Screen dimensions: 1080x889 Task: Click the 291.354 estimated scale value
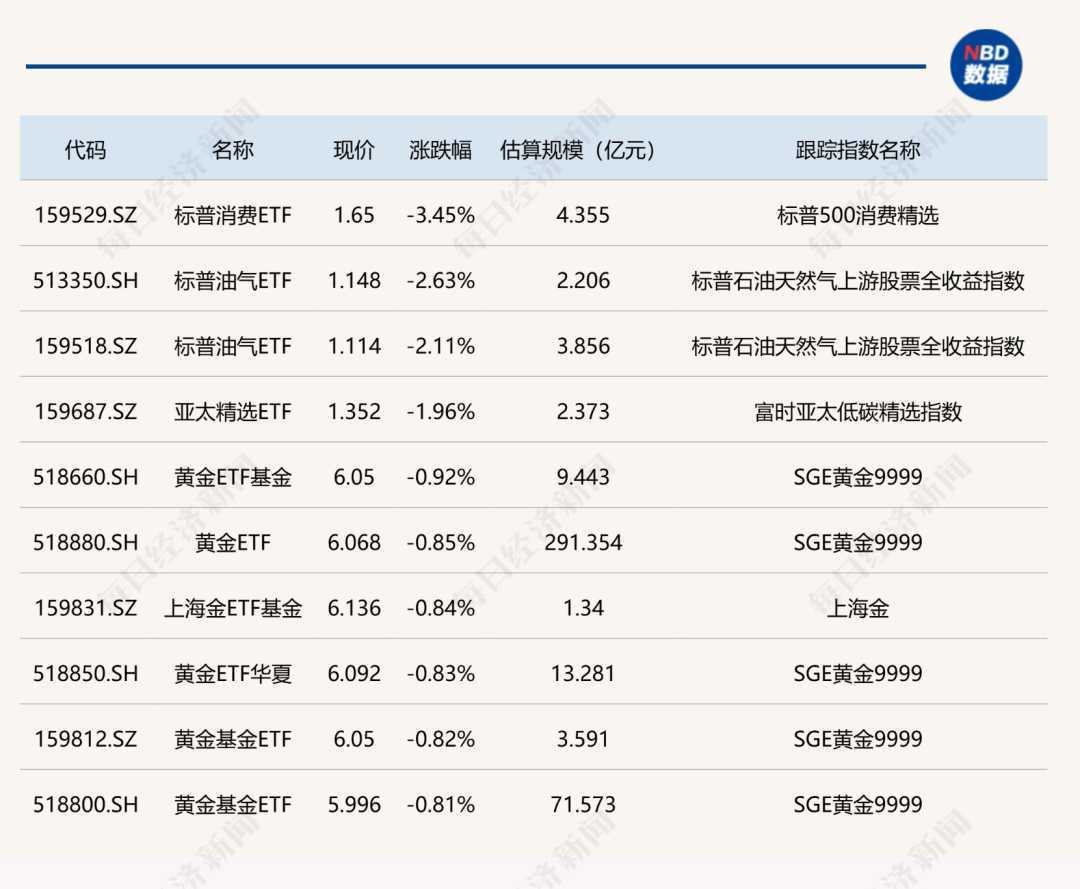coord(583,543)
